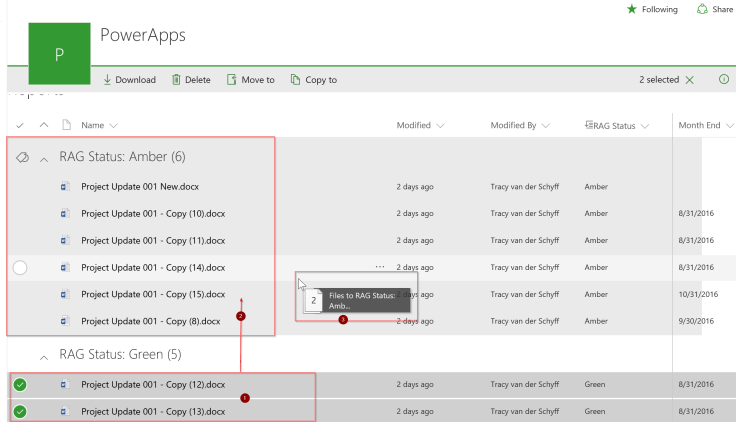Open ellipsis menu for Copy (14).docx
The image size is (736, 422).
pos(379,267)
